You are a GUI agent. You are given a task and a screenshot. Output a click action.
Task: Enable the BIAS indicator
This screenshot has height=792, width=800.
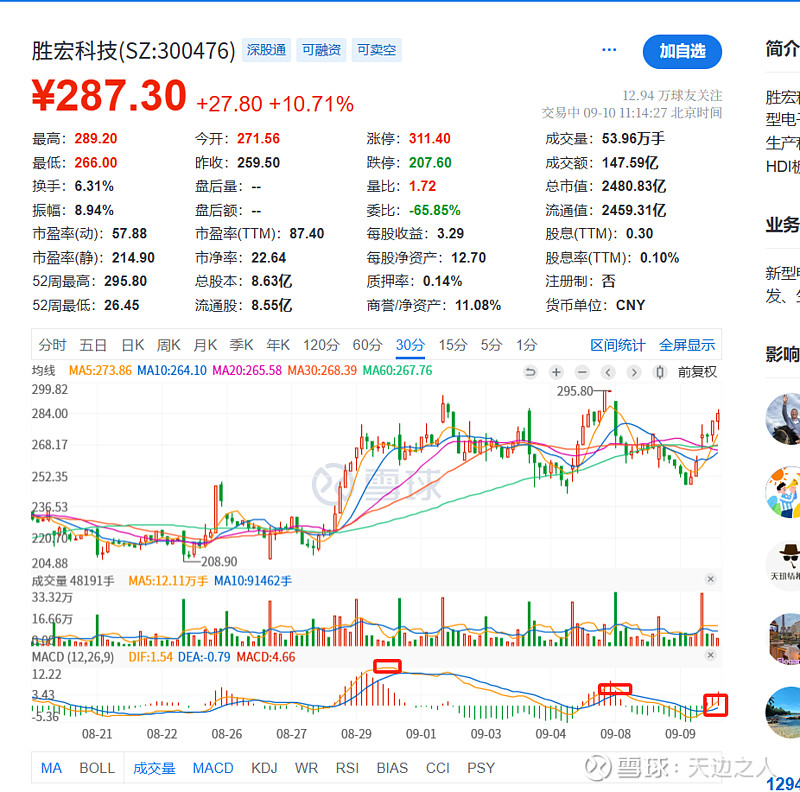click(392, 768)
